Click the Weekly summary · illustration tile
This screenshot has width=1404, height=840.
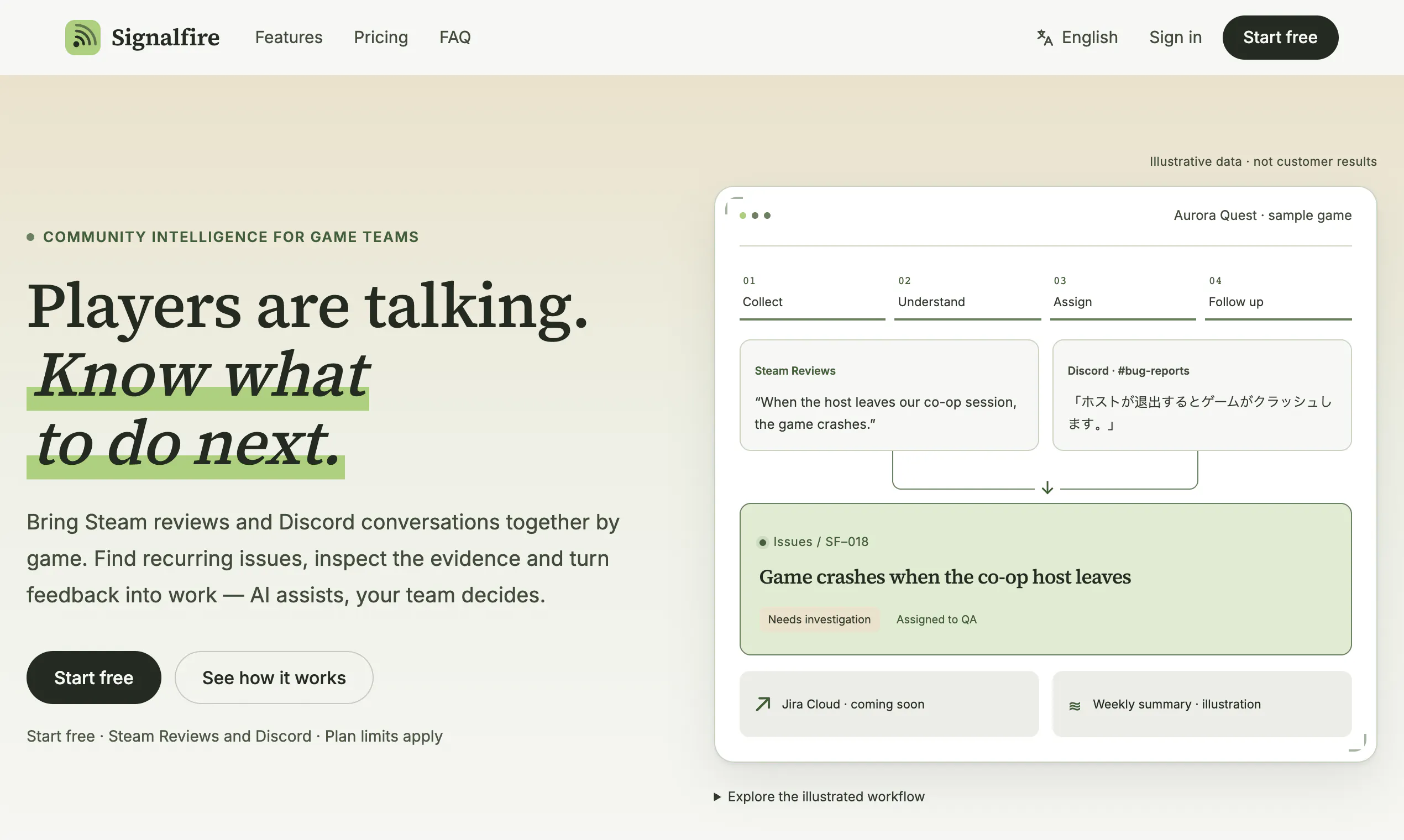(x=1202, y=704)
